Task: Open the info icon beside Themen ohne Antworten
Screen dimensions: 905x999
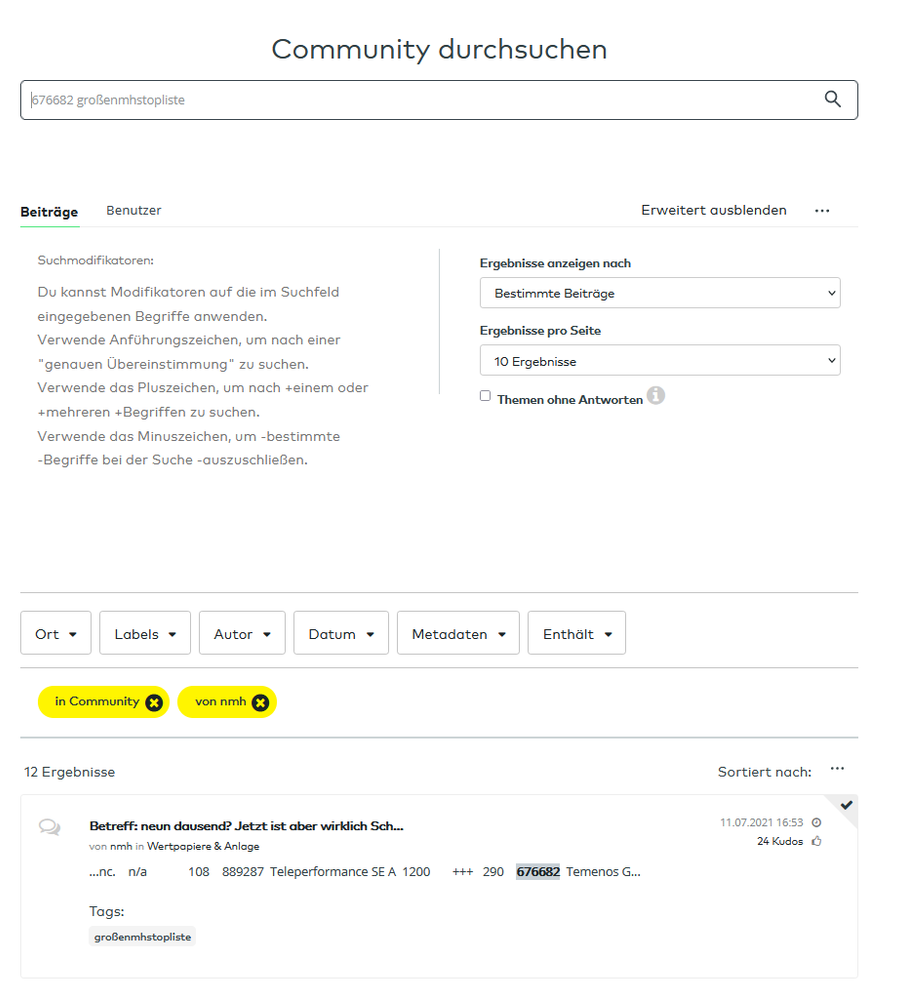Action: tap(656, 396)
